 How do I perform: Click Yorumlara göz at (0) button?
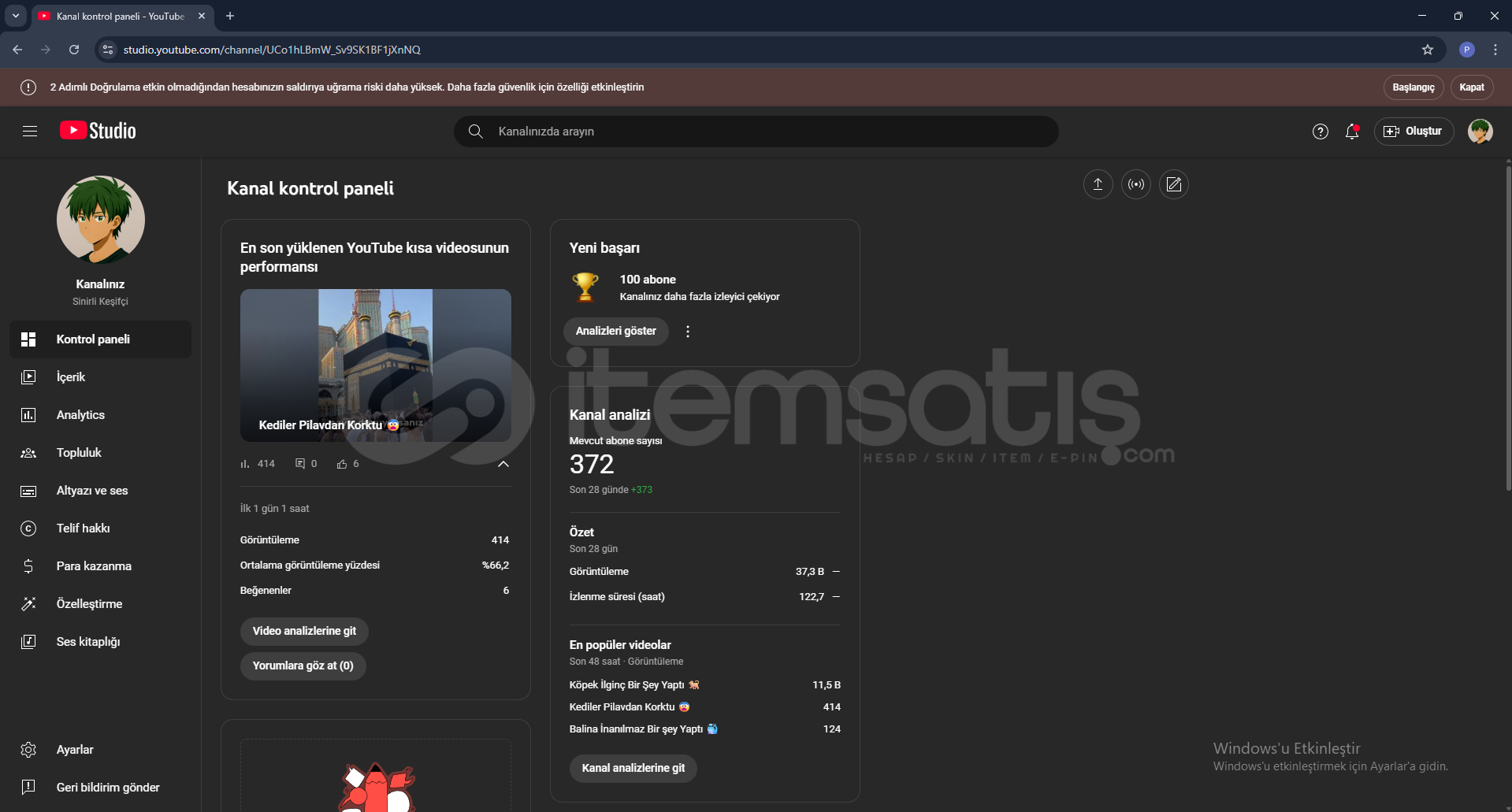pos(303,666)
